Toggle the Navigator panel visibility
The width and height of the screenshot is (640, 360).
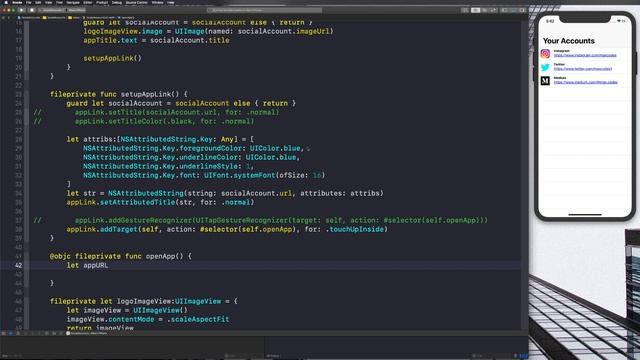click(504, 10)
